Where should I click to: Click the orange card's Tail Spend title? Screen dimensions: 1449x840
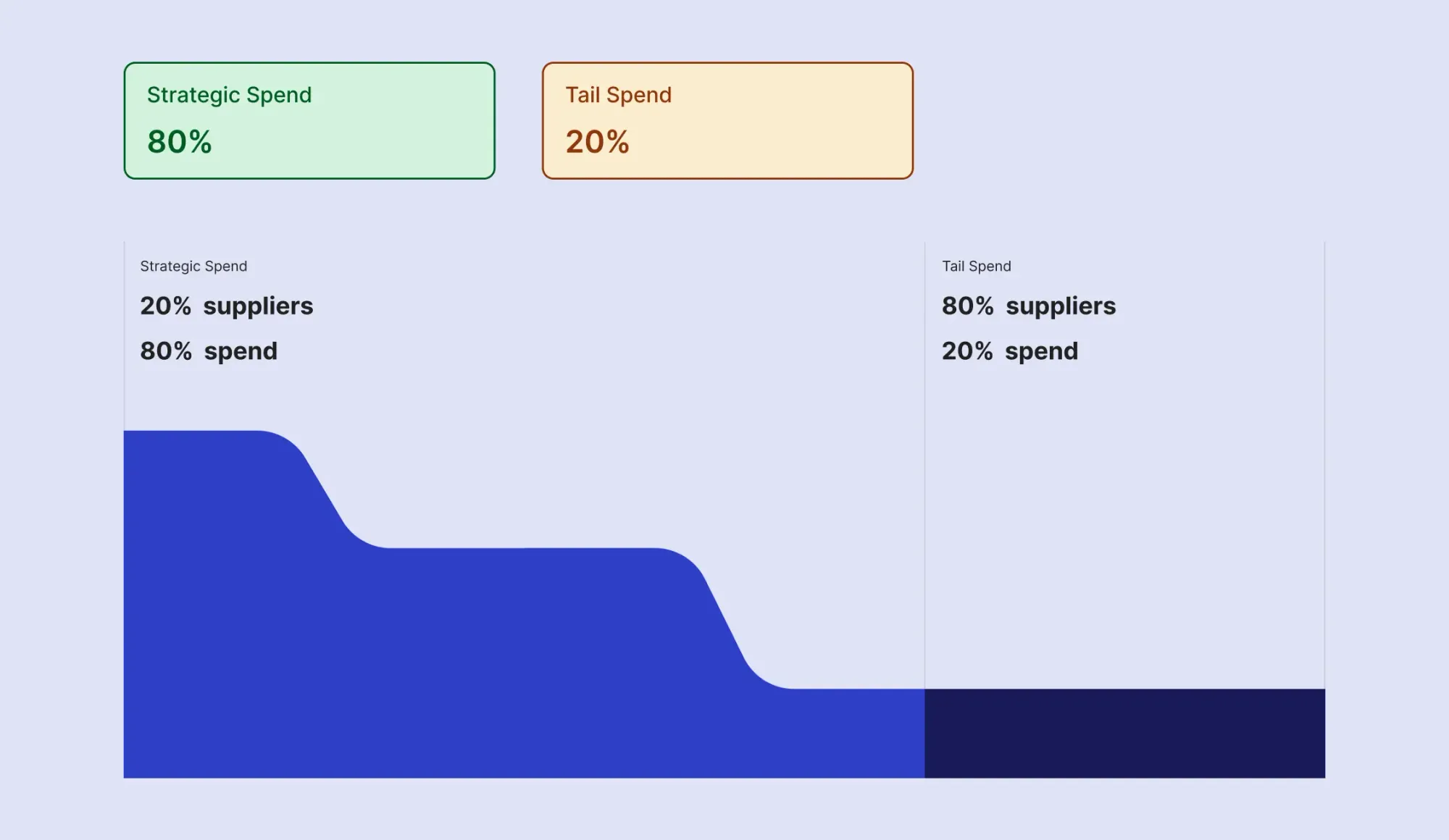click(618, 95)
